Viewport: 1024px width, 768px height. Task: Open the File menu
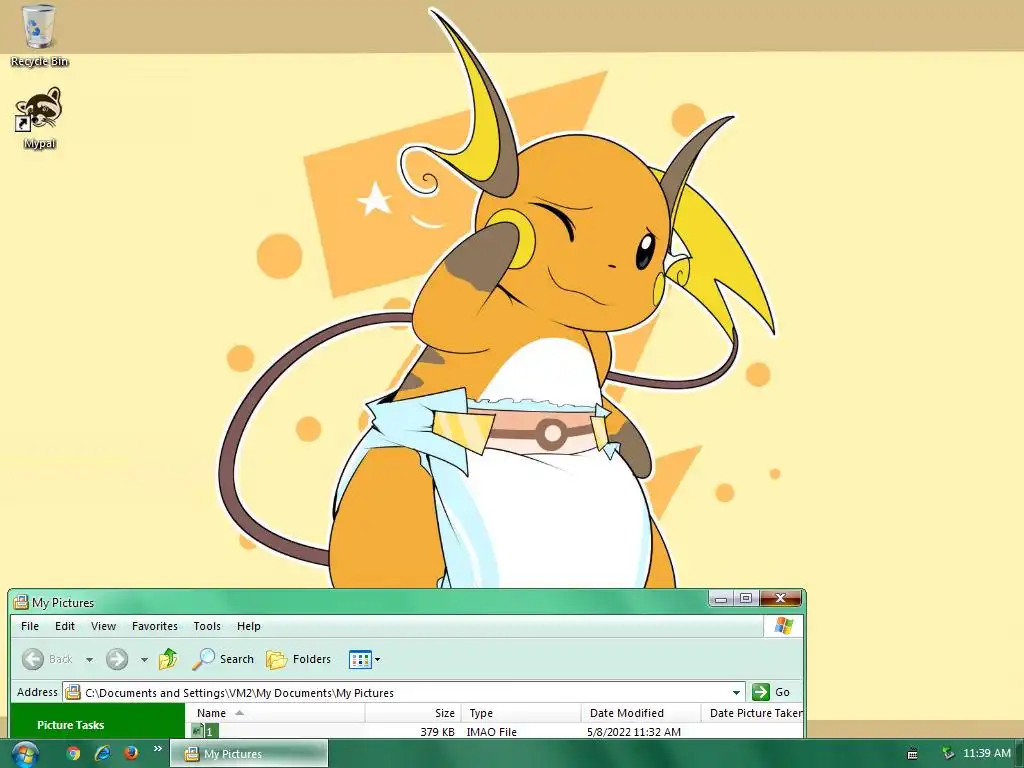coord(30,626)
